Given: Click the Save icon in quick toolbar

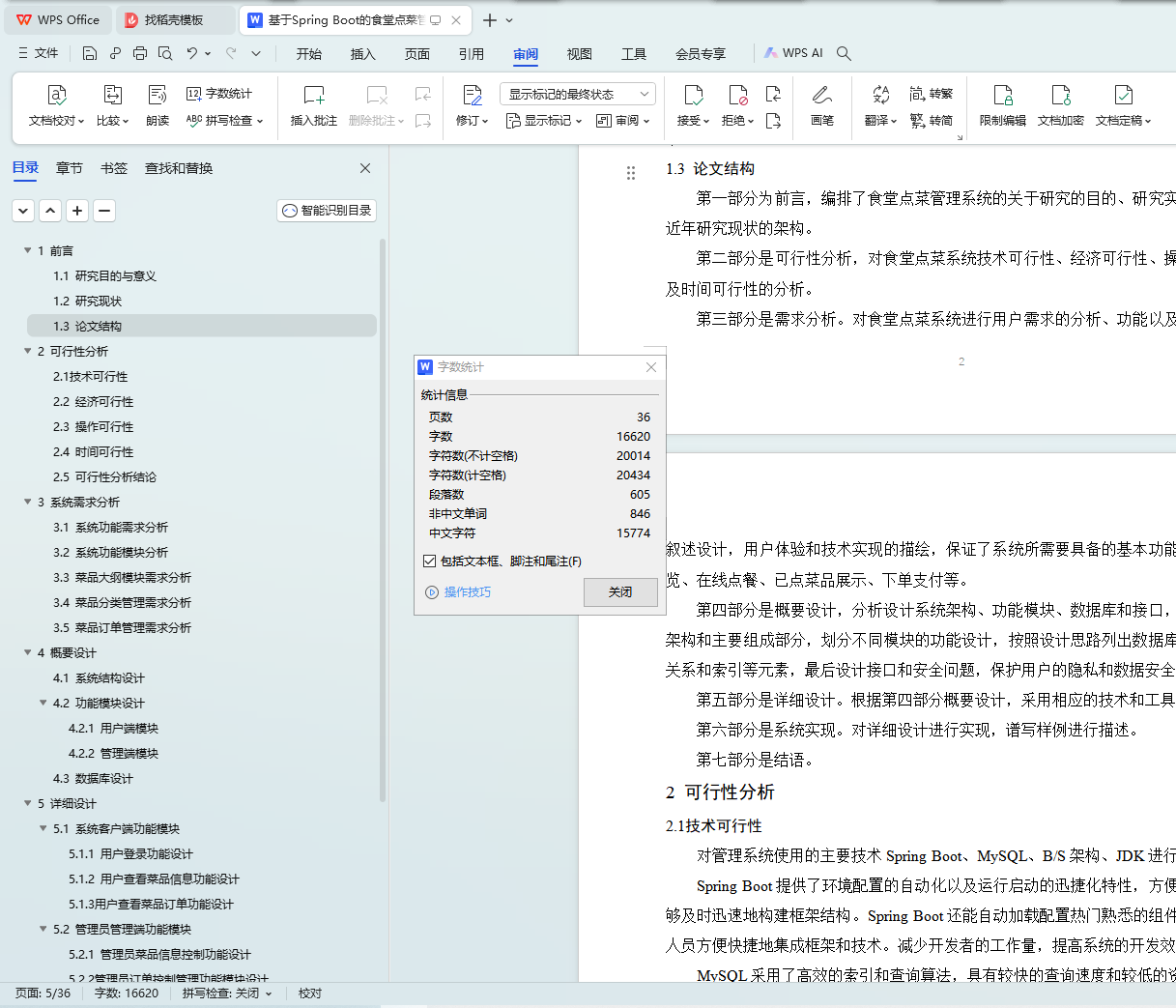Looking at the screenshot, I should pos(90,53).
